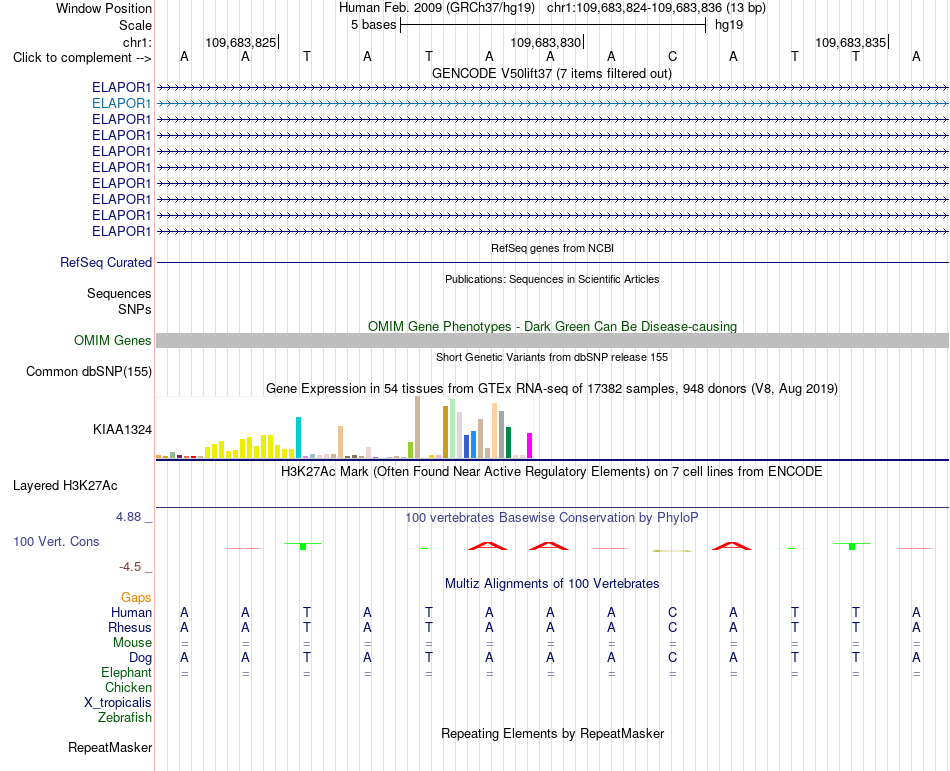Image resolution: width=950 pixels, height=771 pixels.
Task: Select the Dog species label
Action: (x=140, y=657)
